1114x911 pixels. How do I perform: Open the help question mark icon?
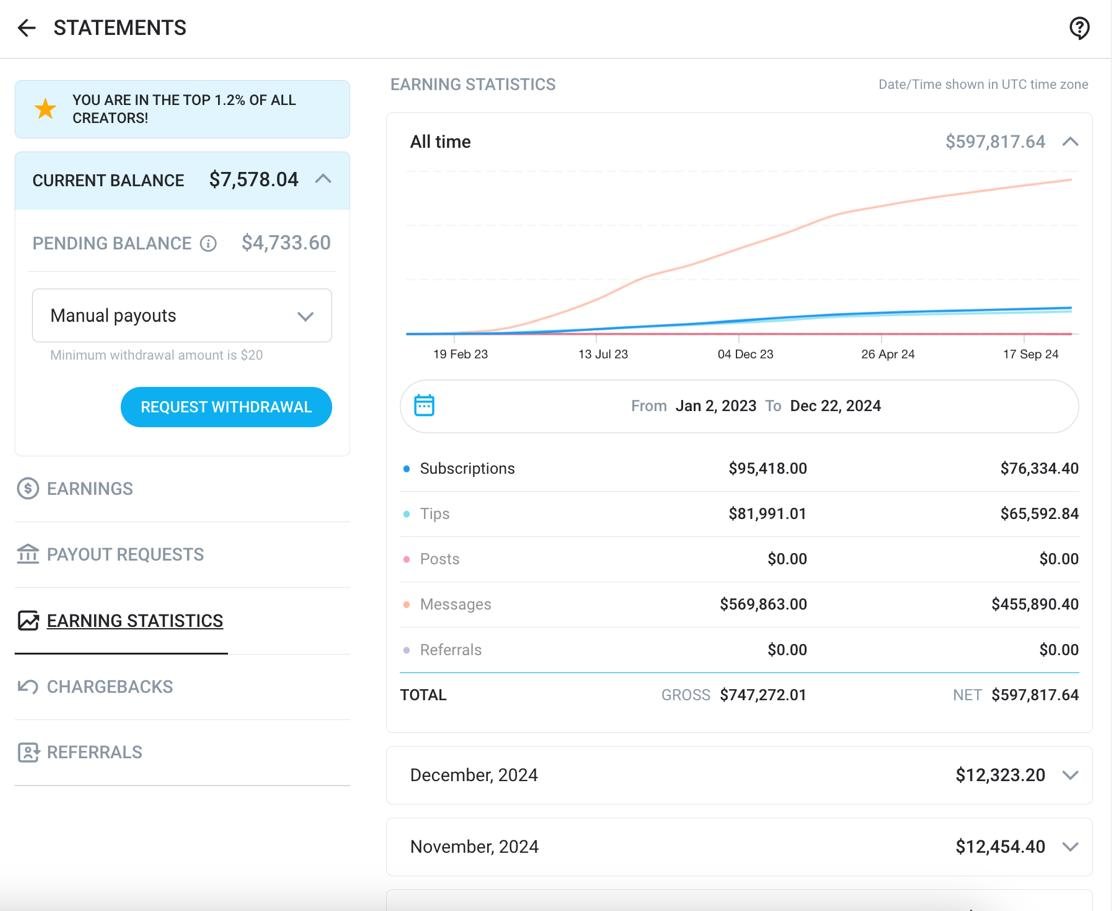coord(1079,28)
